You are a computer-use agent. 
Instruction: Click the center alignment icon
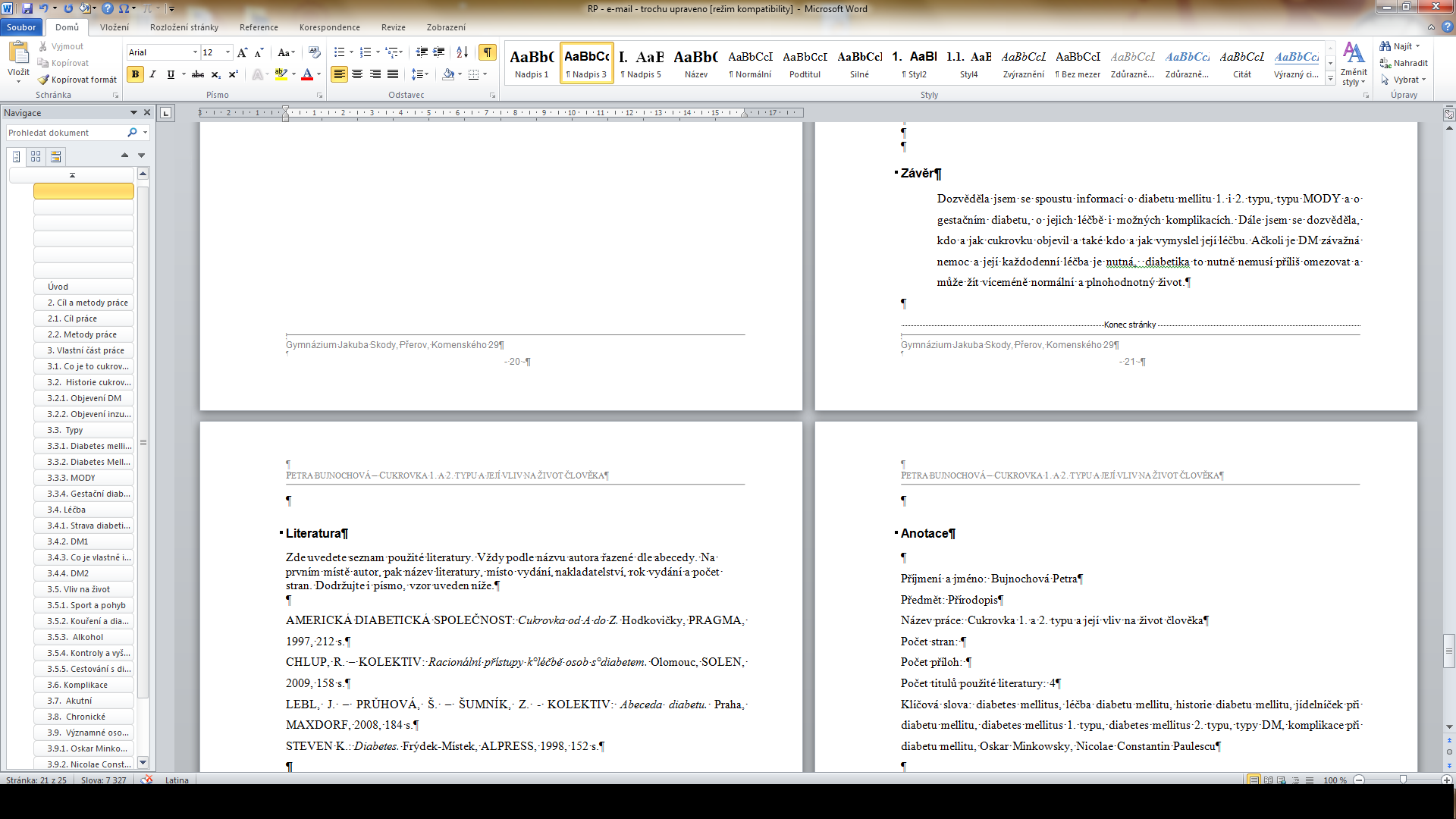[357, 74]
